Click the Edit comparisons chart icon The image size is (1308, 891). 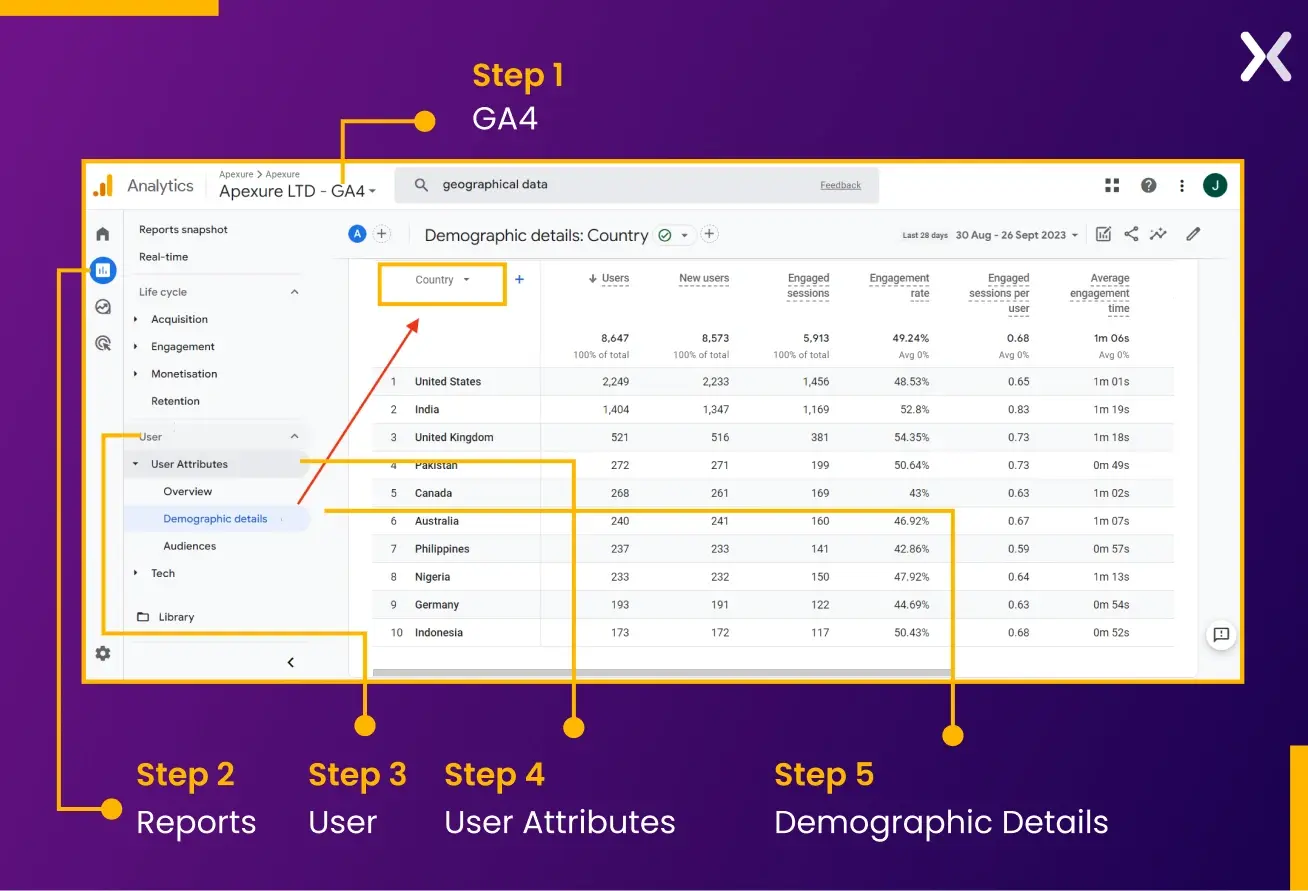tap(1103, 234)
